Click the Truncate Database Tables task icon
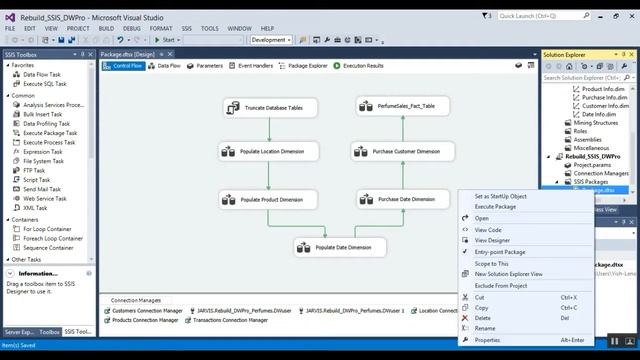 (233, 108)
